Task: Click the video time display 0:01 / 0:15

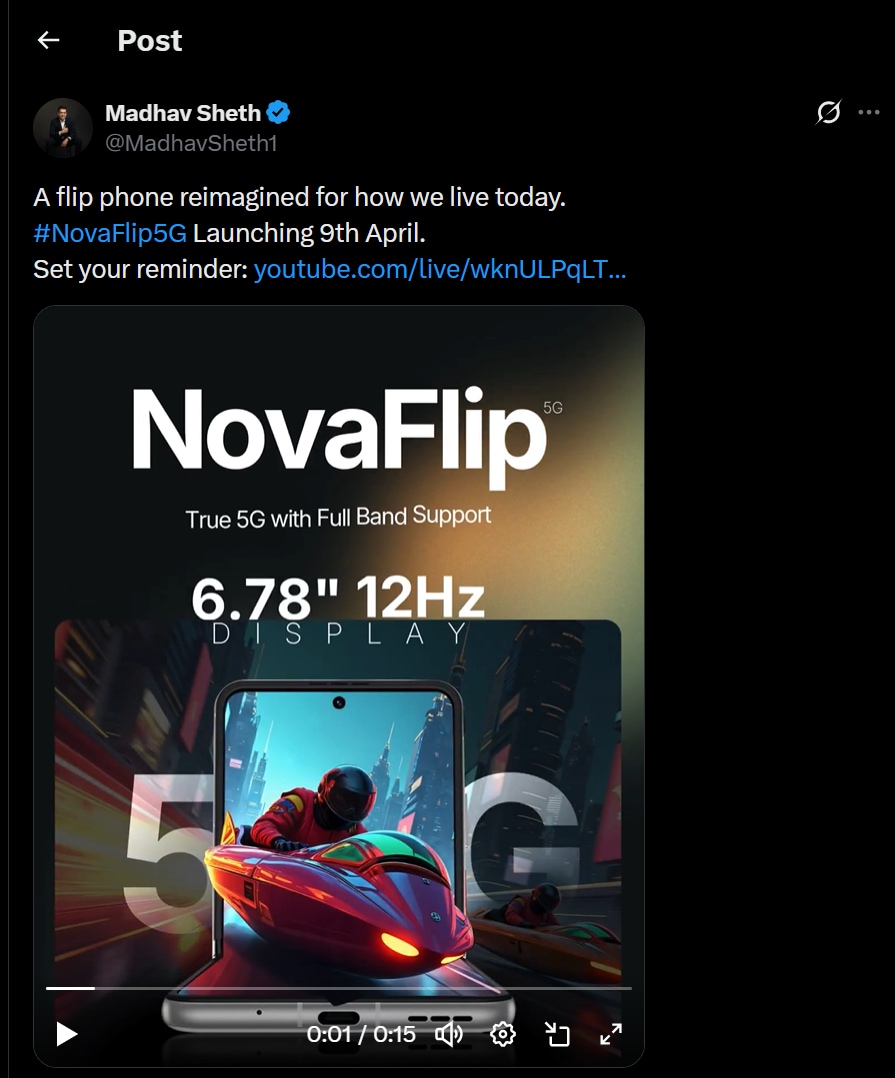Action: pyautogui.click(x=361, y=1033)
